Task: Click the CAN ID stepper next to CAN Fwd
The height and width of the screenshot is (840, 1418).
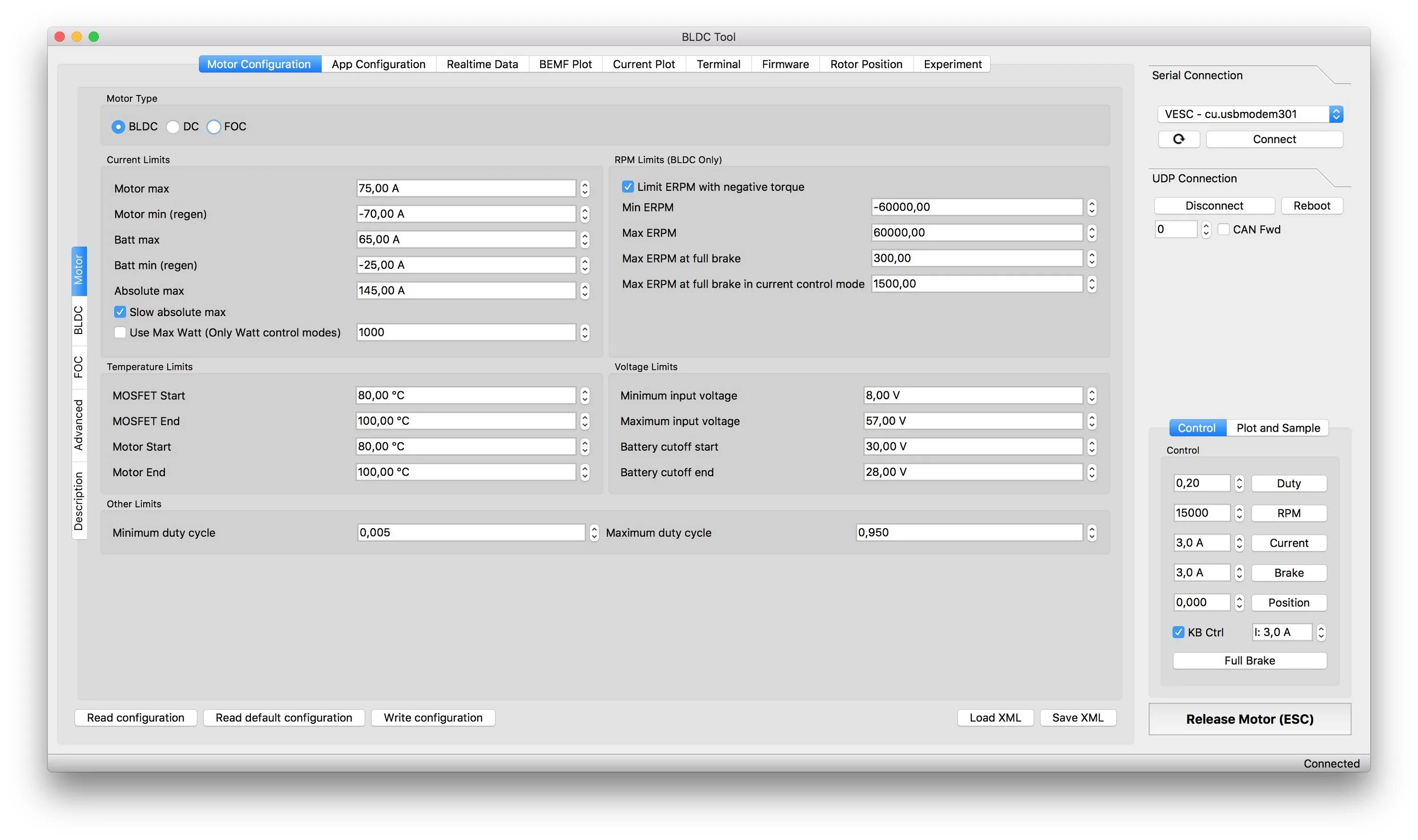Action: click(x=1206, y=229)
